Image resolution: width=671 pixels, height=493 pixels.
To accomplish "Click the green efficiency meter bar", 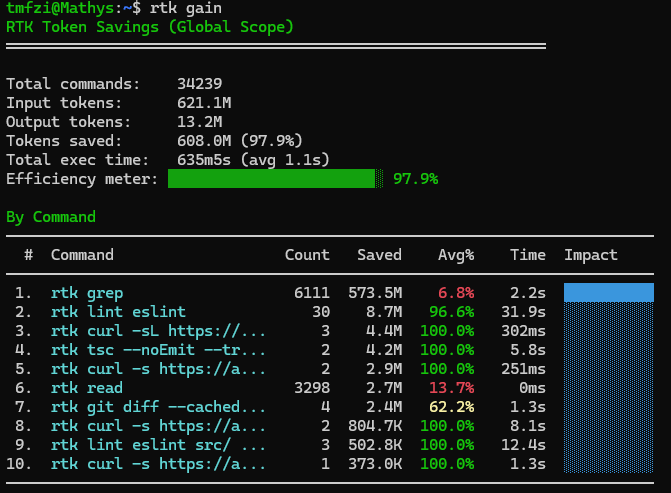I will point(271,178).
